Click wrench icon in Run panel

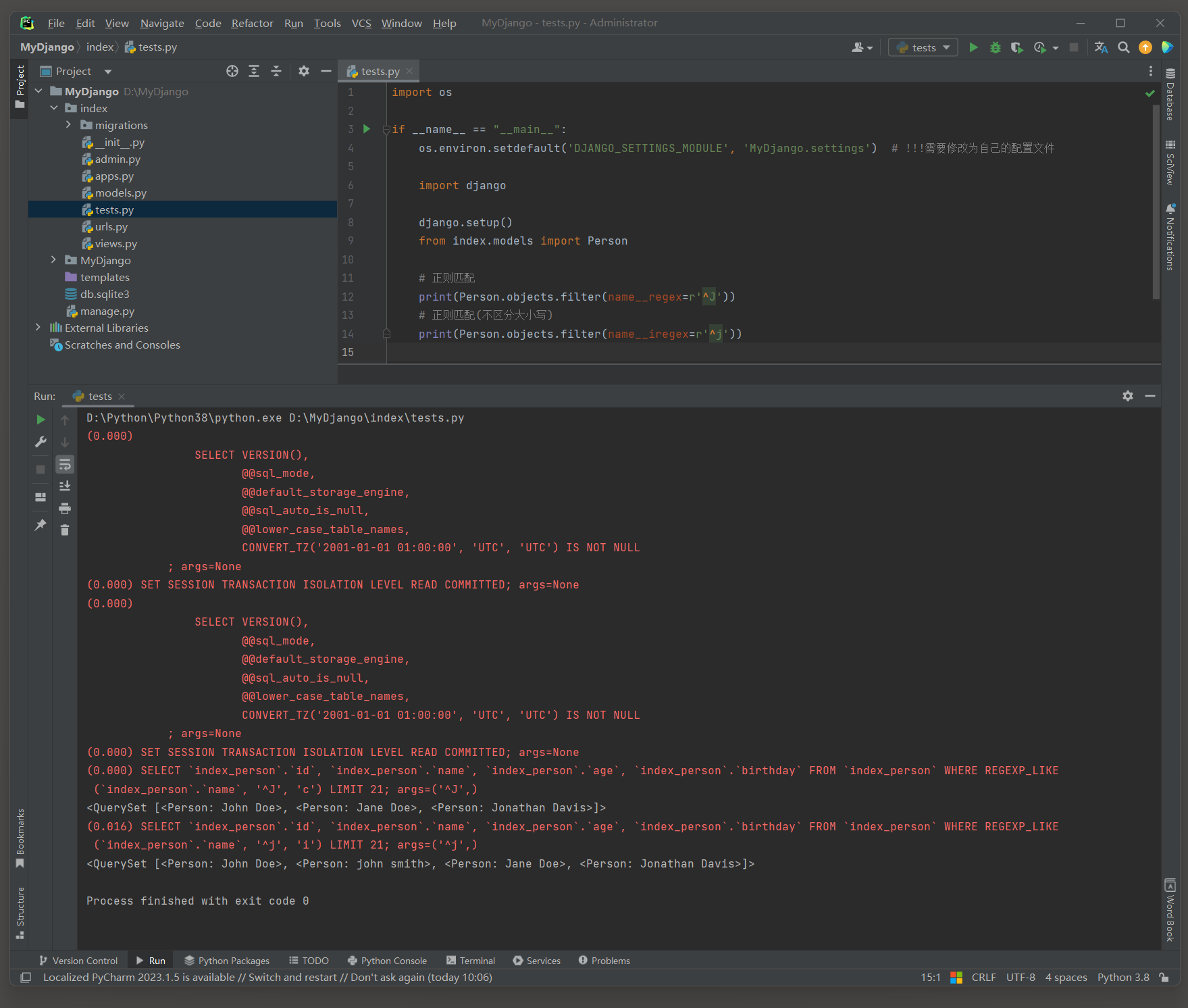(x=41, y=442)
